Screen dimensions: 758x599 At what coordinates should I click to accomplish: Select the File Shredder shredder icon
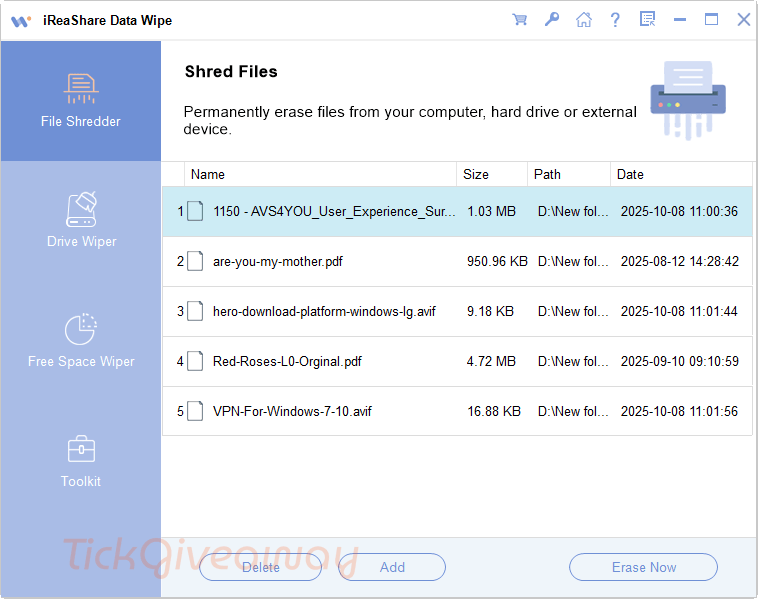coord(81,88)
